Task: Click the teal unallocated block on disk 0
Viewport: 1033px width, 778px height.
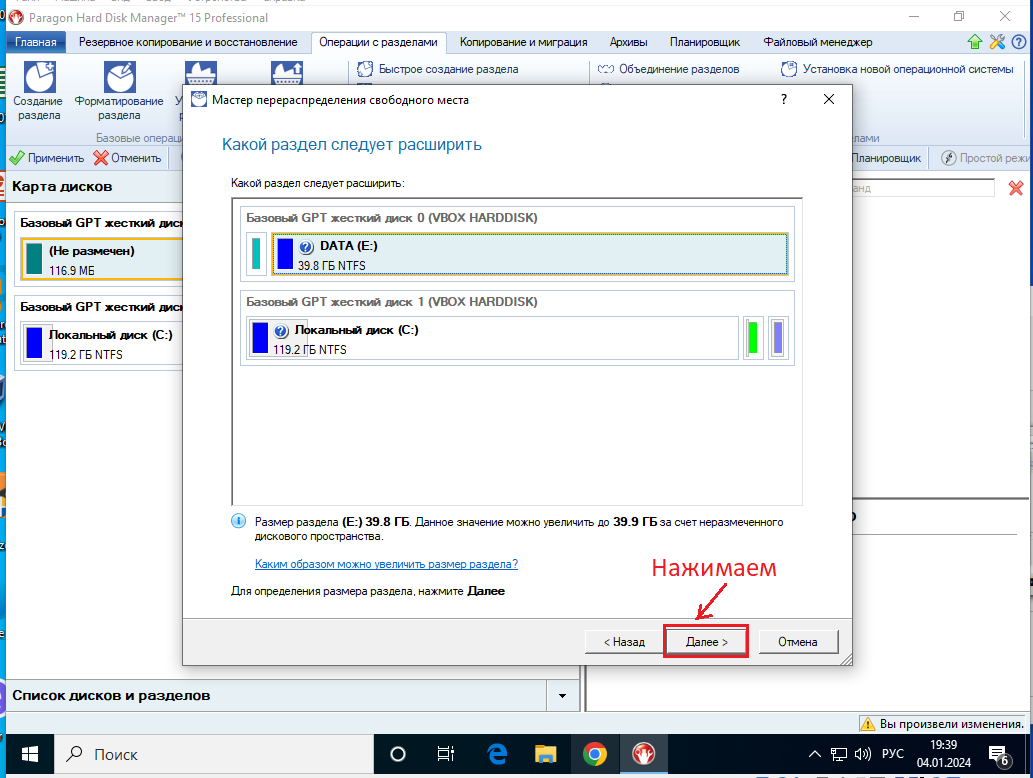Action: coord(256,254)
